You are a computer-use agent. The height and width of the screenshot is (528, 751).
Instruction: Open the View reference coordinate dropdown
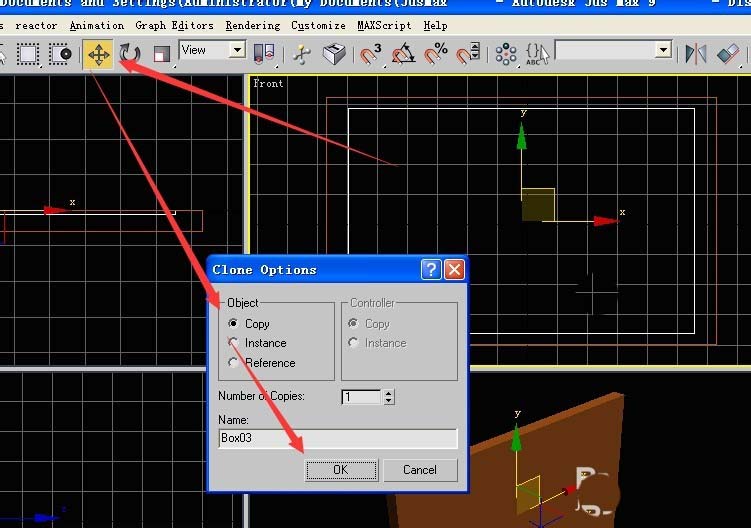point(237,50)
